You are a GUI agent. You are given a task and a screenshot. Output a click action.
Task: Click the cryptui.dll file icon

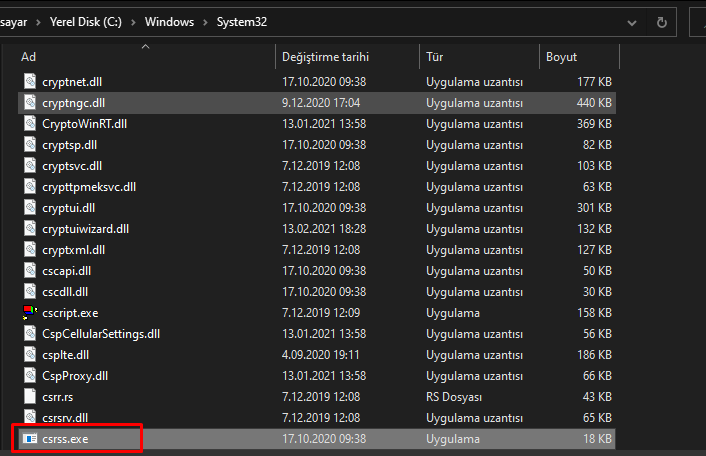click(x=30, y=208)
